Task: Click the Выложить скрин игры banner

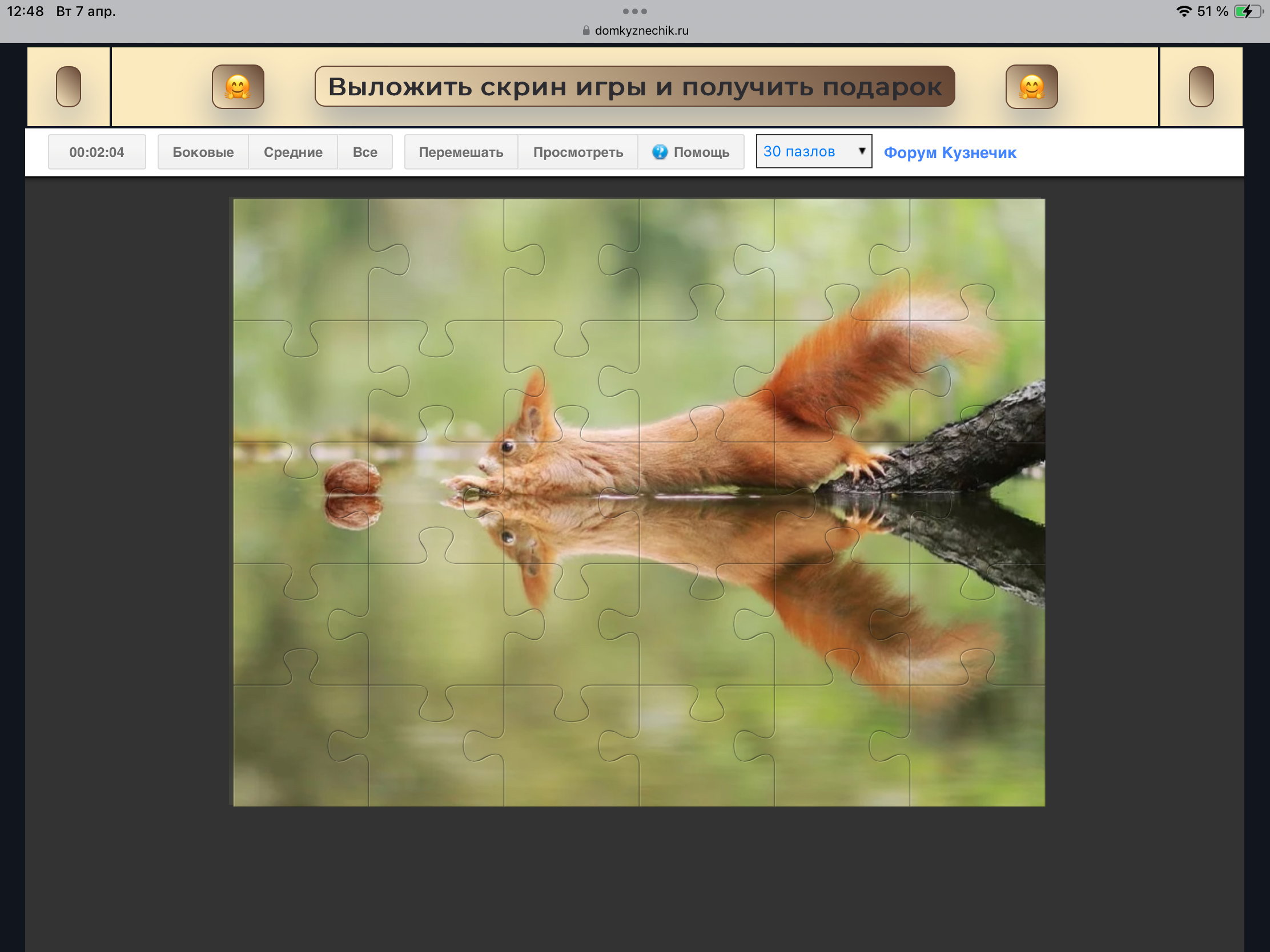Action: (x=634, y=87)
